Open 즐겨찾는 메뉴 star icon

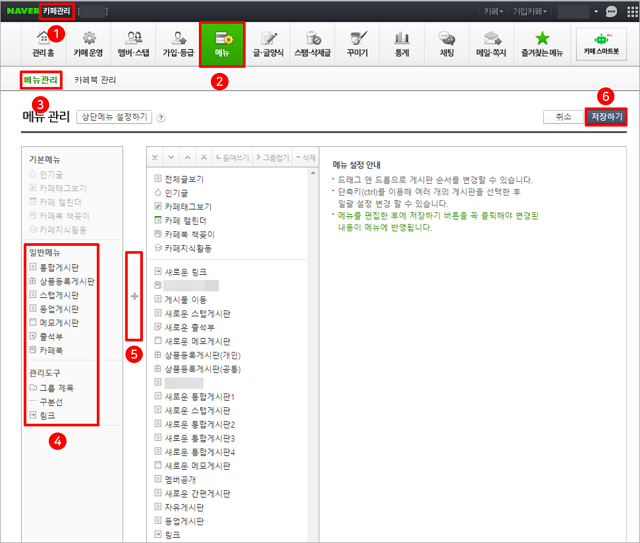[x=542, y=37]
